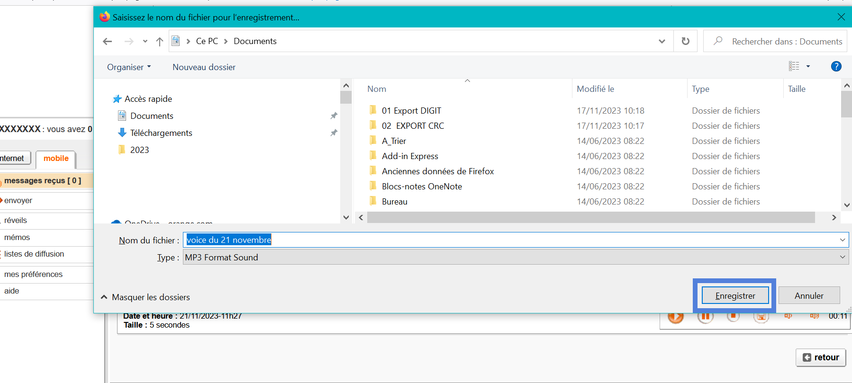Open the 'MP3 Format Sound' type combo box
The image size is (852, 383).
pos(515,258)
